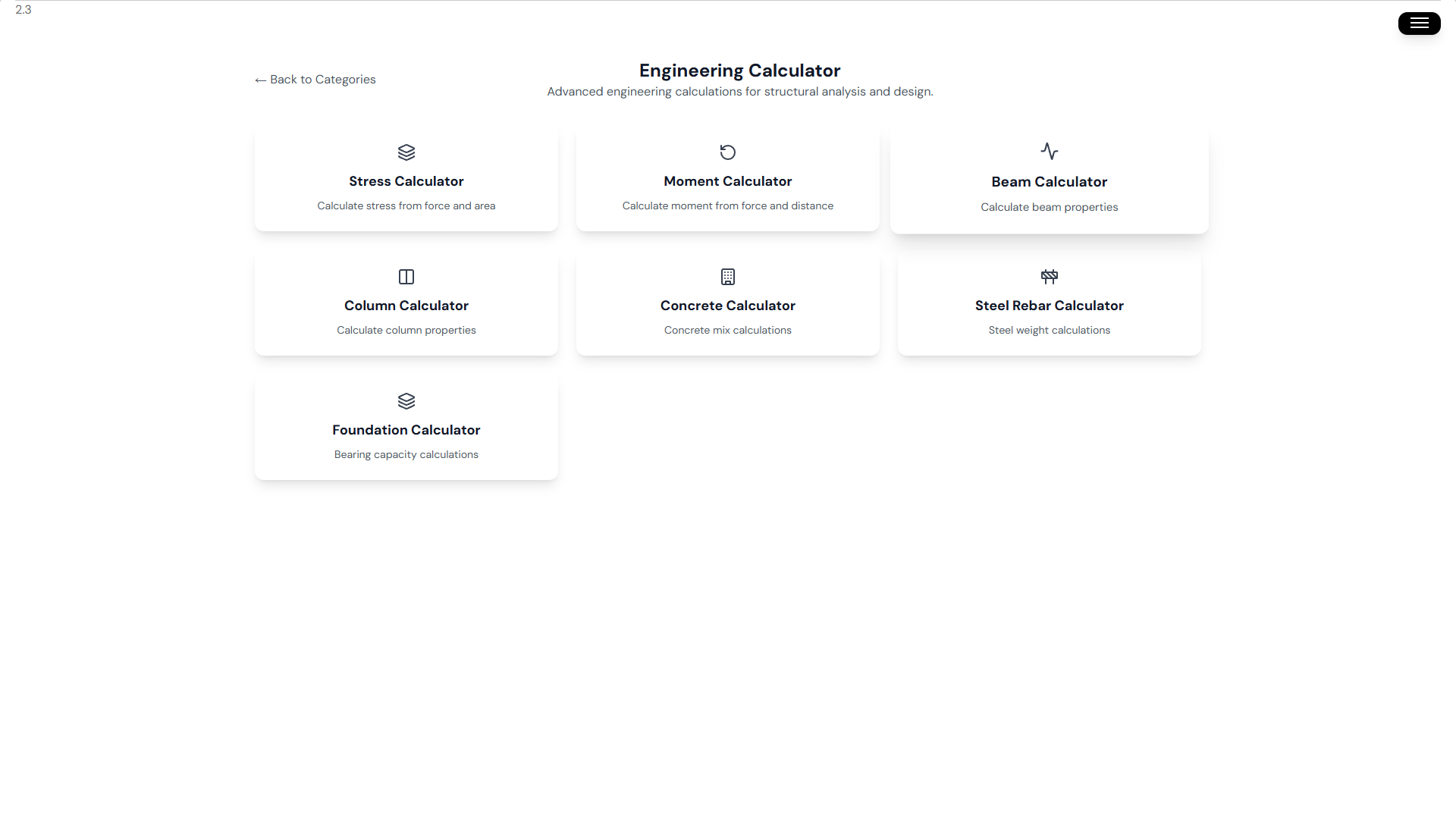Select the Beam Calculator waveform icon
1456x819 pixels.
click(1049, 152)
